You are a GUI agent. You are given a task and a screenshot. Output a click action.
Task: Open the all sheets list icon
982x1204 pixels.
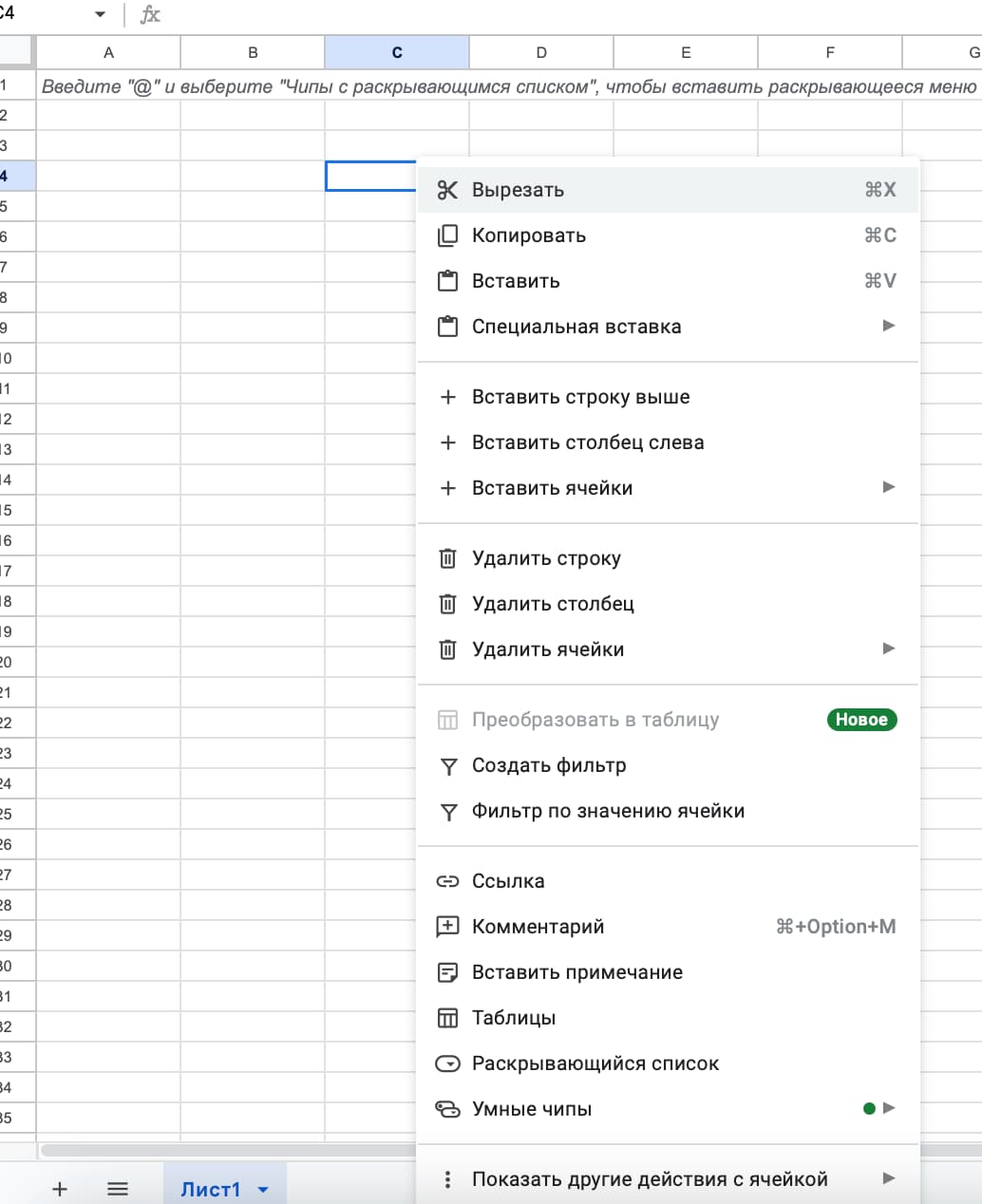click(x=118, y=1189)
